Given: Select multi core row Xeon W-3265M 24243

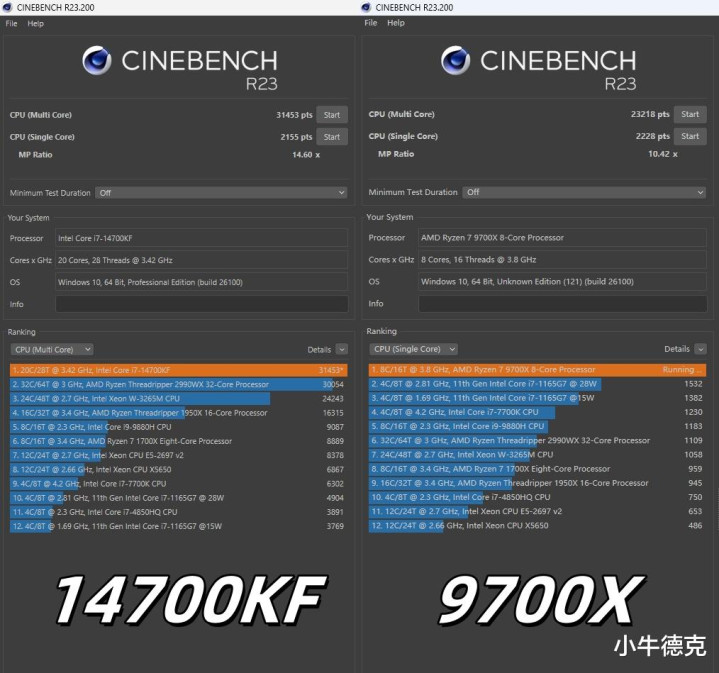Looking at the screenshot, I should point(178,399).
